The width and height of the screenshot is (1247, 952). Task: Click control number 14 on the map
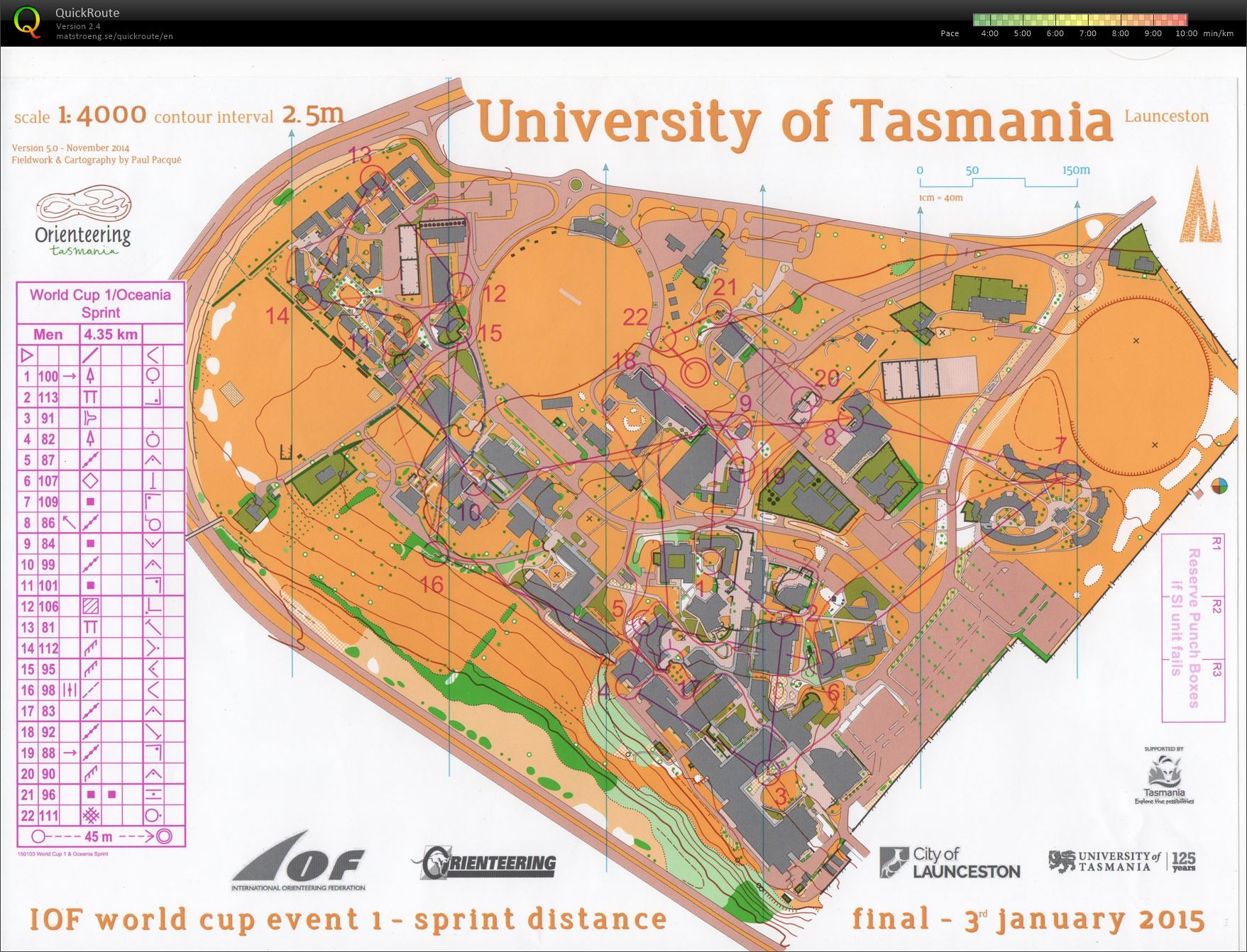pyautogui.click(x=277, y=316)
